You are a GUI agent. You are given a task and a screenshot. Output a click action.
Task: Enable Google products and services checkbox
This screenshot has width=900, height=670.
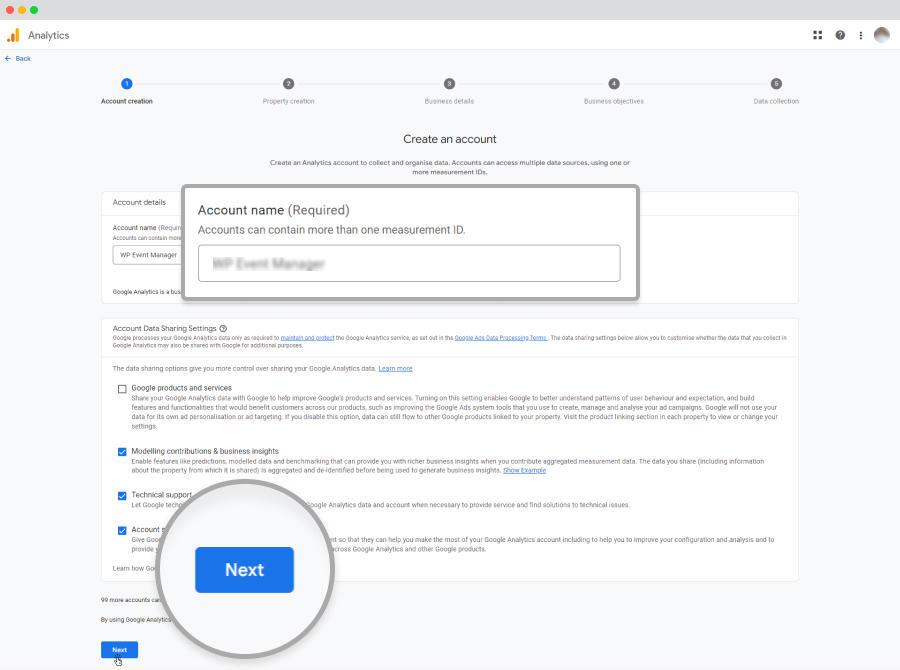tap(122, 389)
